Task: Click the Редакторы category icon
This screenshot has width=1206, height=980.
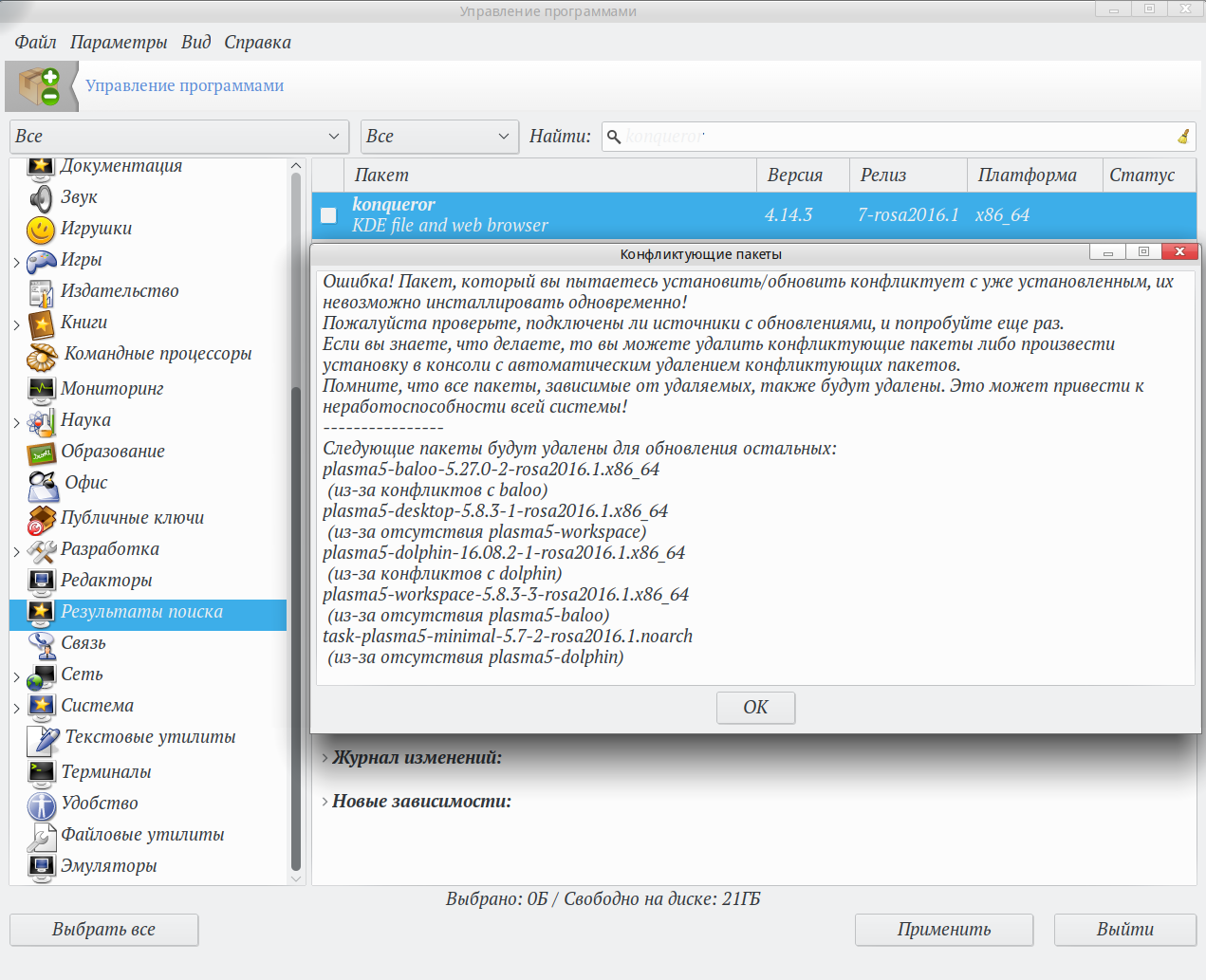Action: pos(41,581)
